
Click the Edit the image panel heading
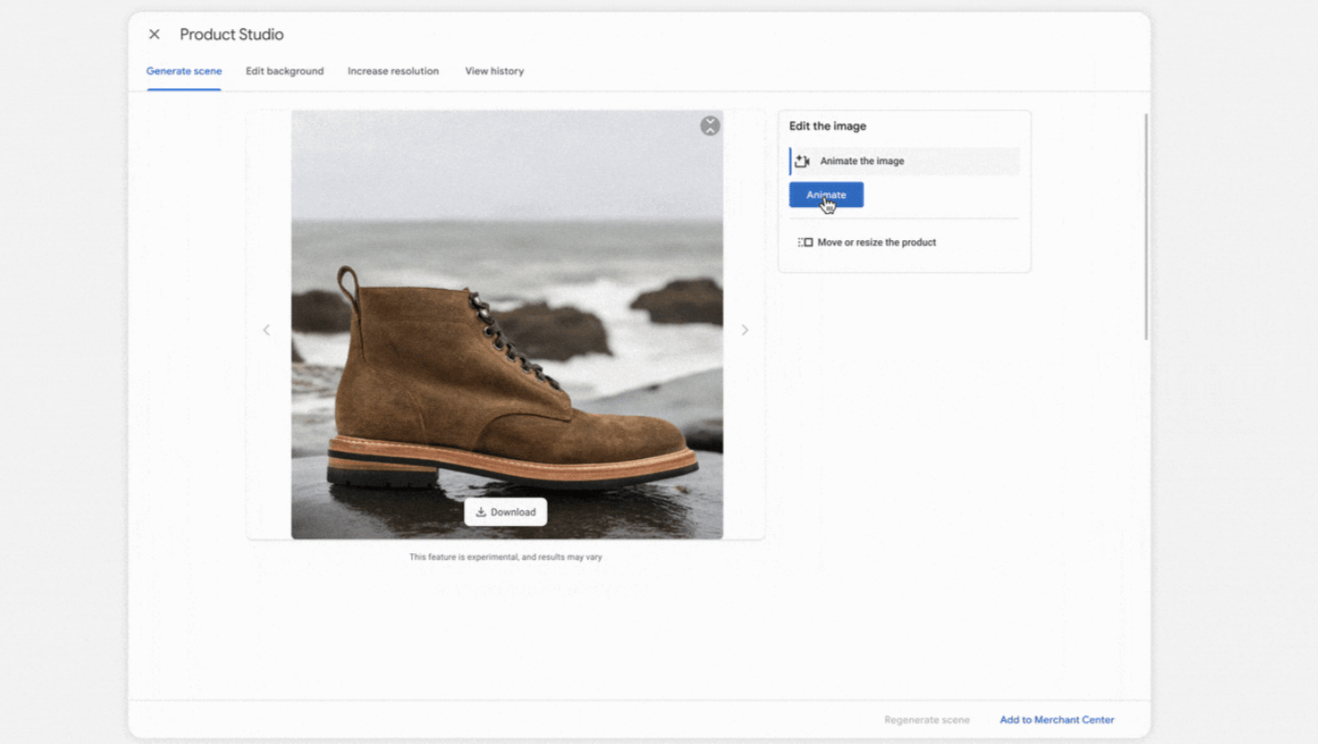(828, 126)
